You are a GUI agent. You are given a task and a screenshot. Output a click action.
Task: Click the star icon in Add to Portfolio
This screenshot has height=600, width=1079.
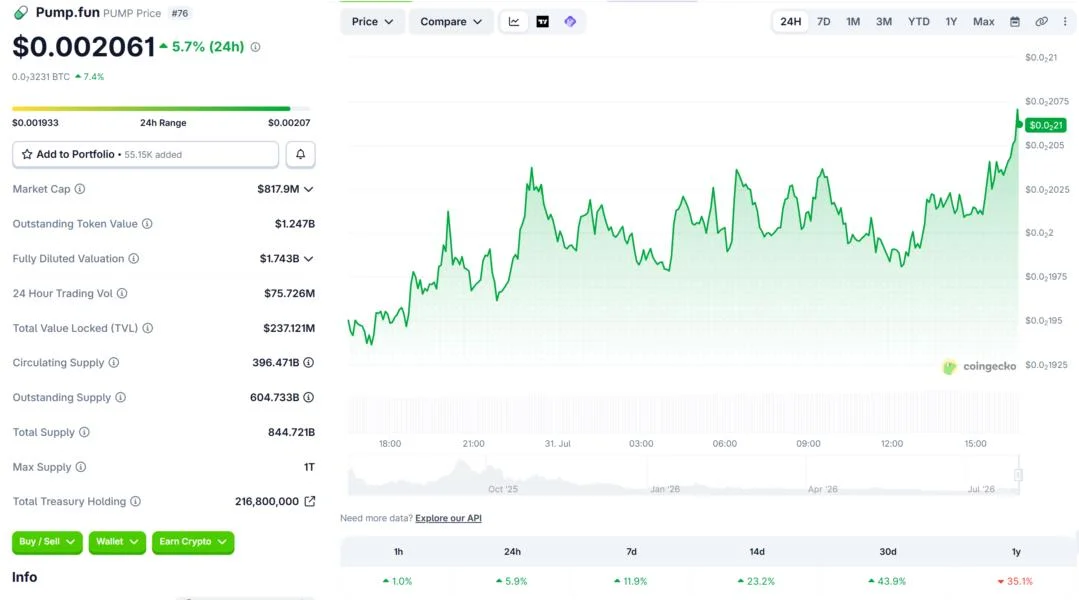point(27,154)
